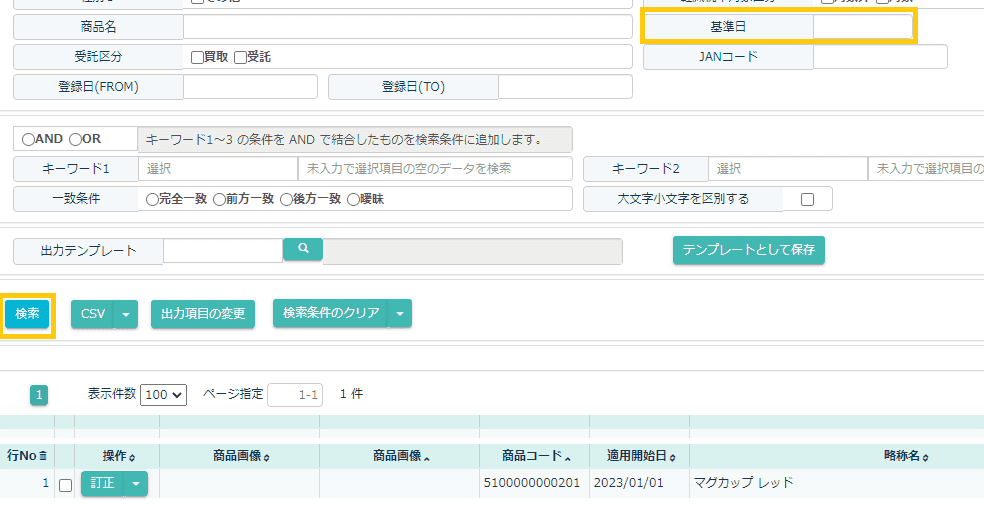This screenshot has width=984, height=513.
Task: Click the 1 件 result count
Action: pos(351,394)
